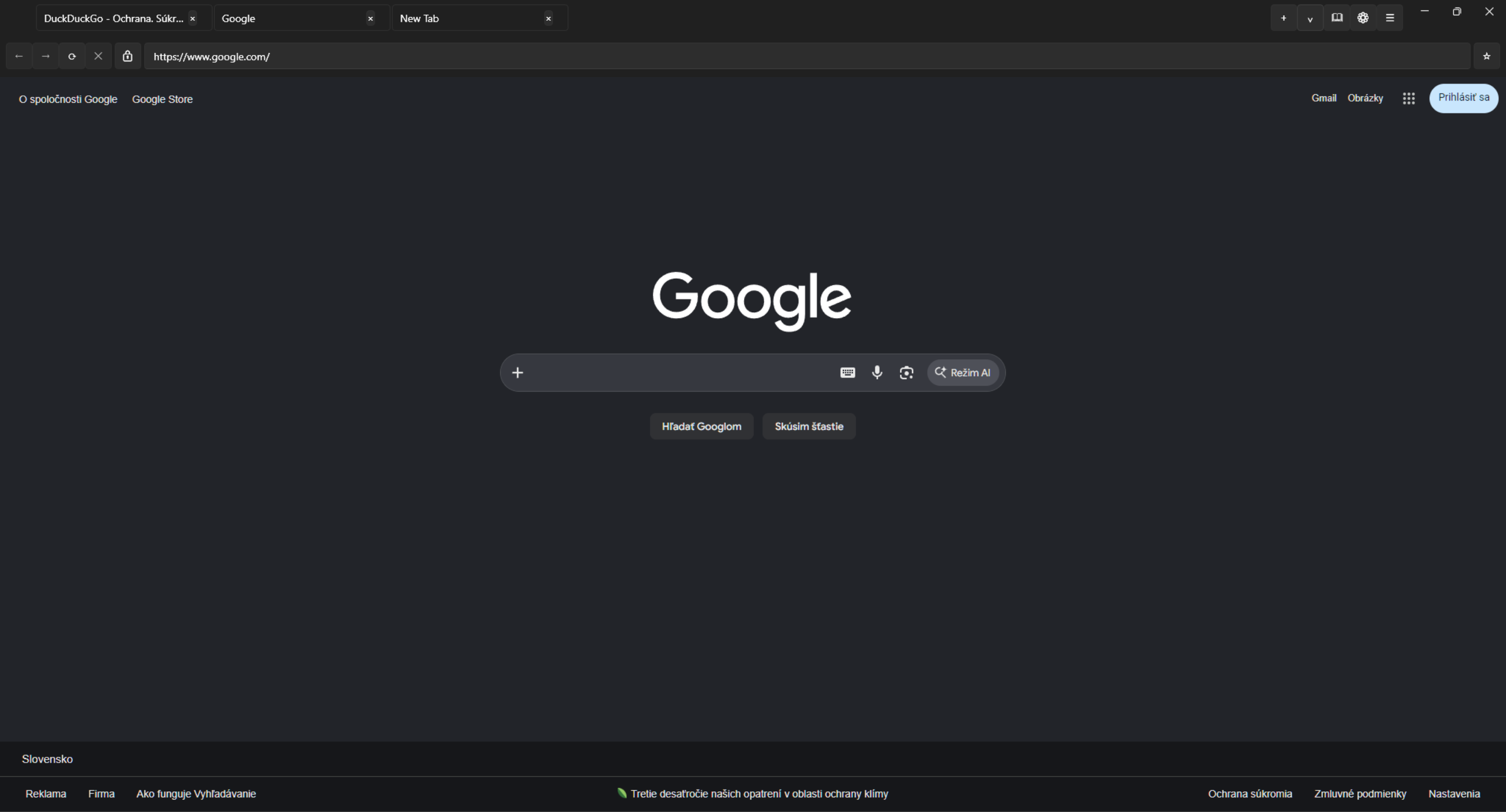Image resolution: width=1506 pixels, height=812 pixels.
Task: Open Obrázky images link
Action: click(1365, 98)
